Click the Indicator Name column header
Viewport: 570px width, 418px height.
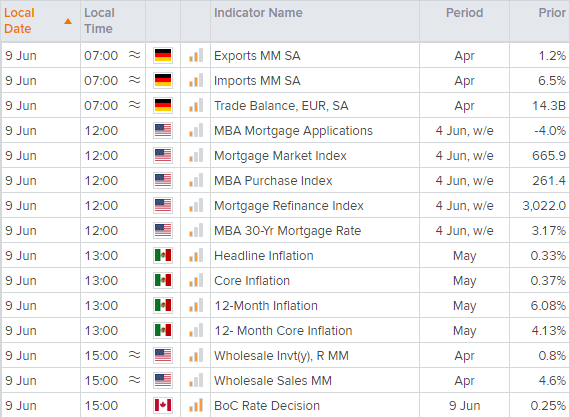[258, 13]
